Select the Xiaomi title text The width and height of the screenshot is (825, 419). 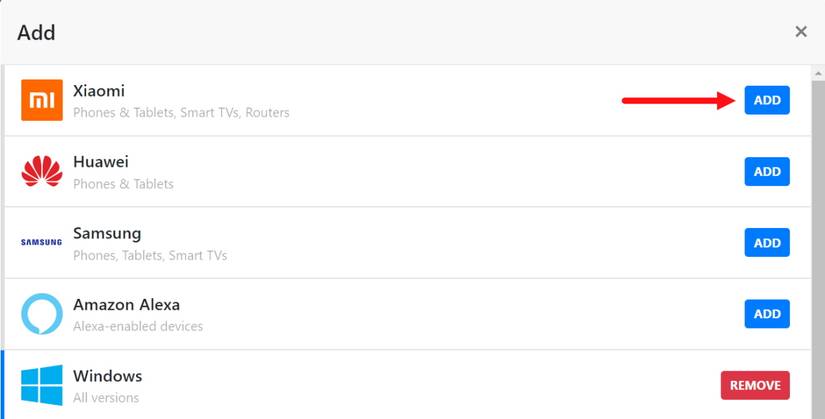(x=99, y=91)
